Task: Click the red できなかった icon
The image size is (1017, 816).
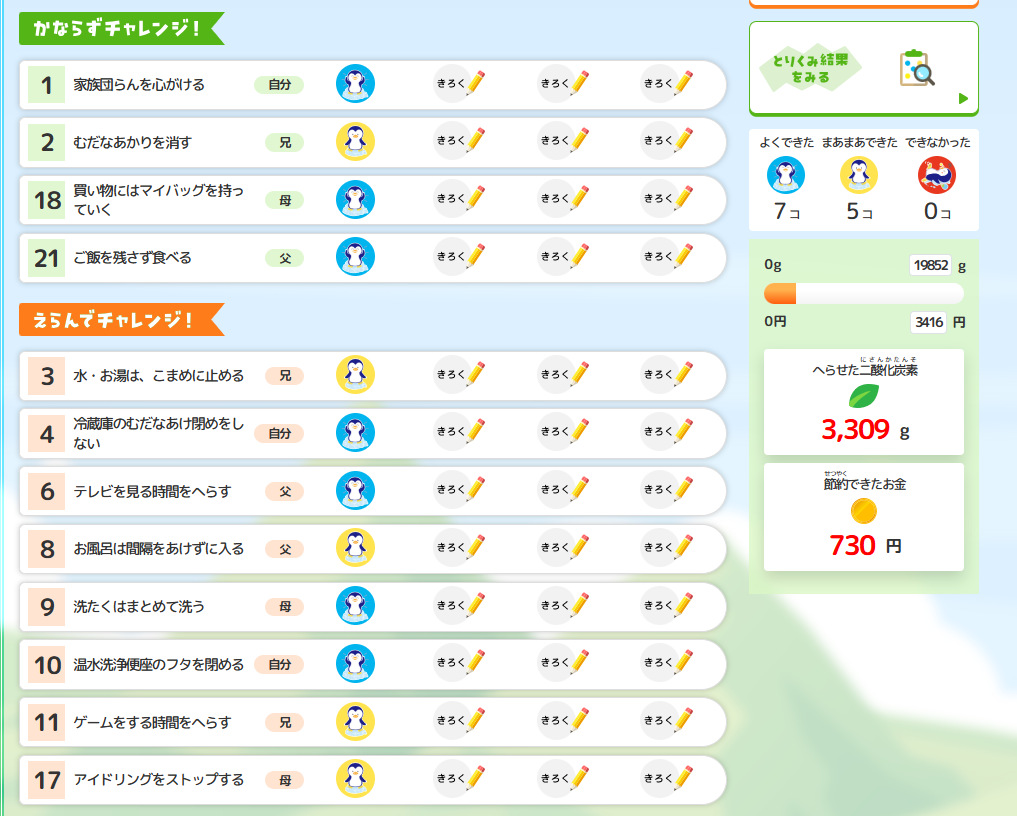Action: (937, 176)
